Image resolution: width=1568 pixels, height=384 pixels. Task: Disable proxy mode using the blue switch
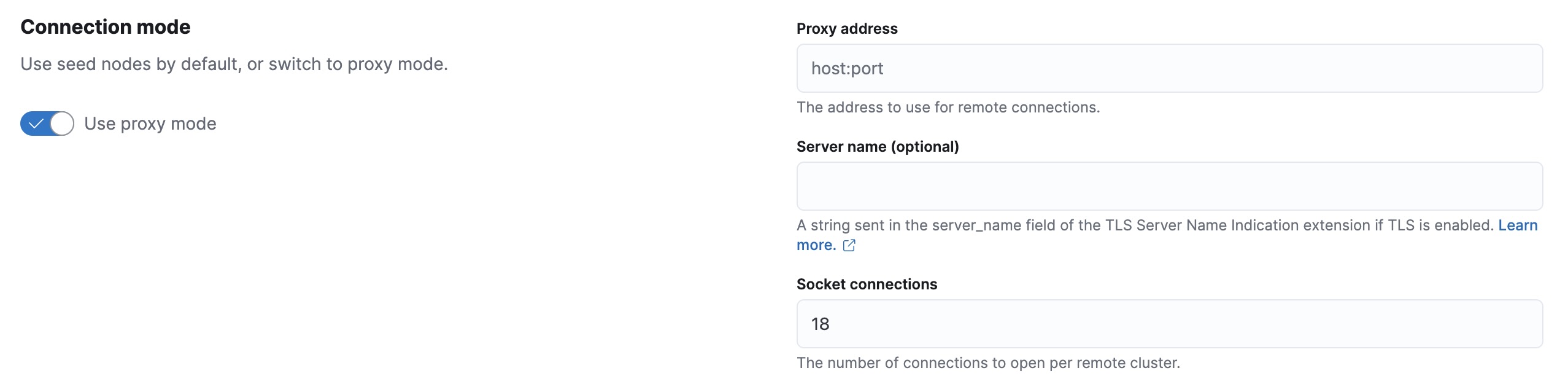47,123
